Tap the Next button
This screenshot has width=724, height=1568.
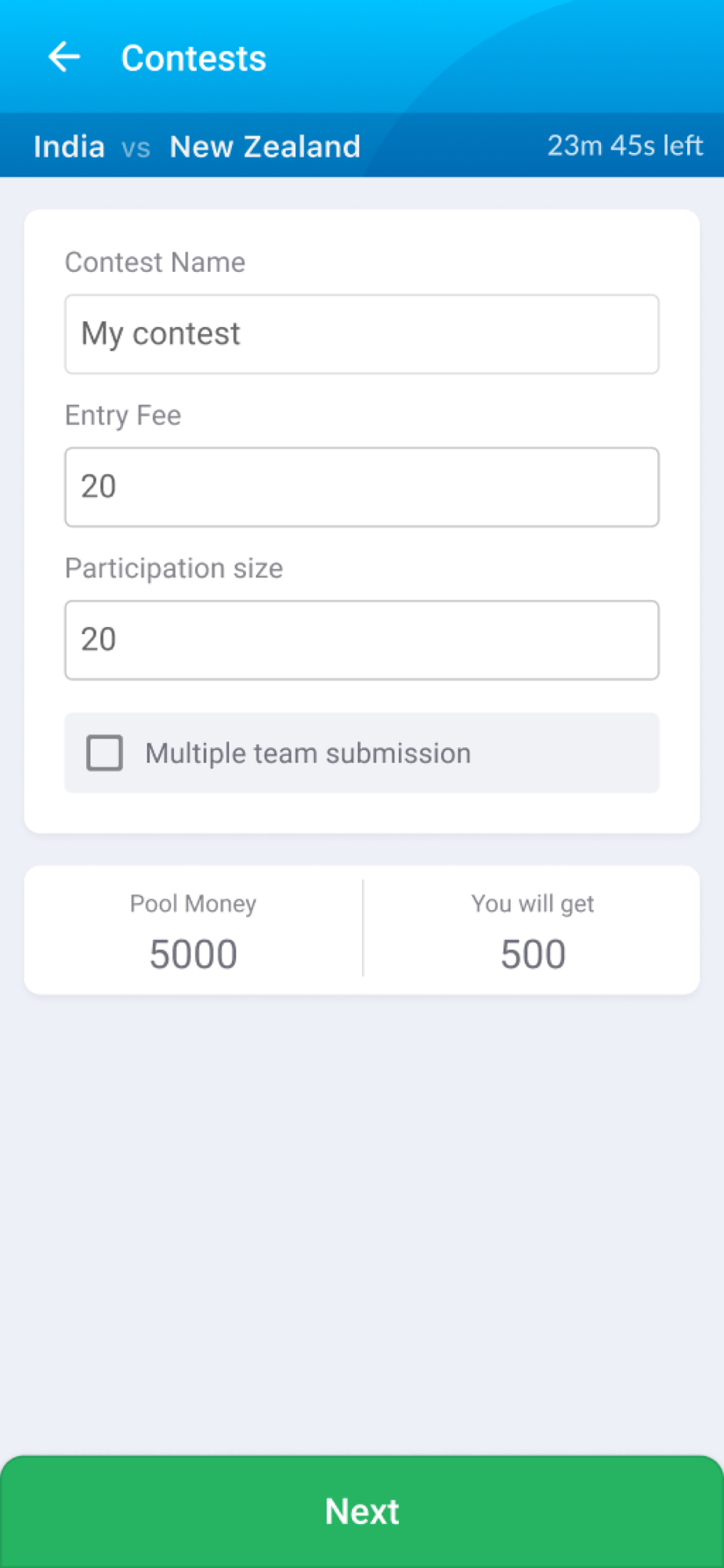pos(362,1512)
